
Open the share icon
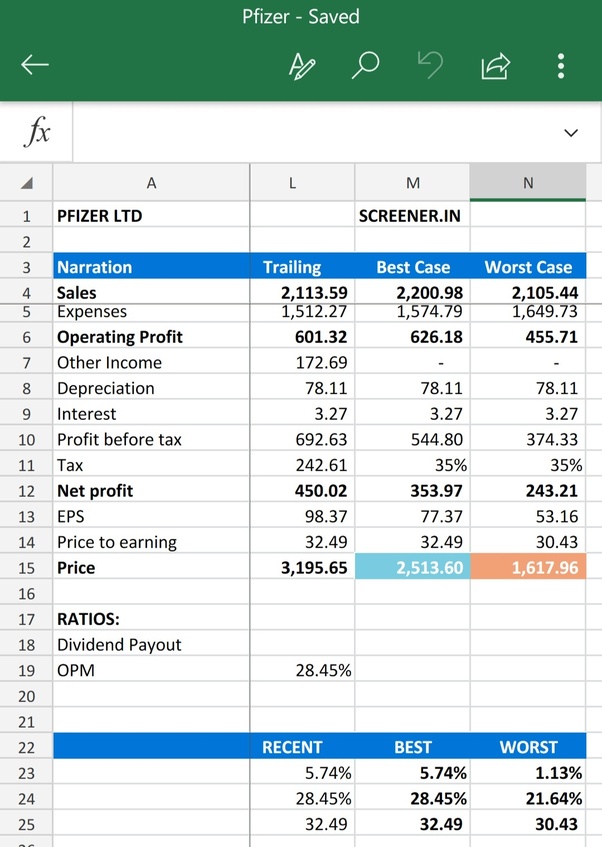[496, 66]
